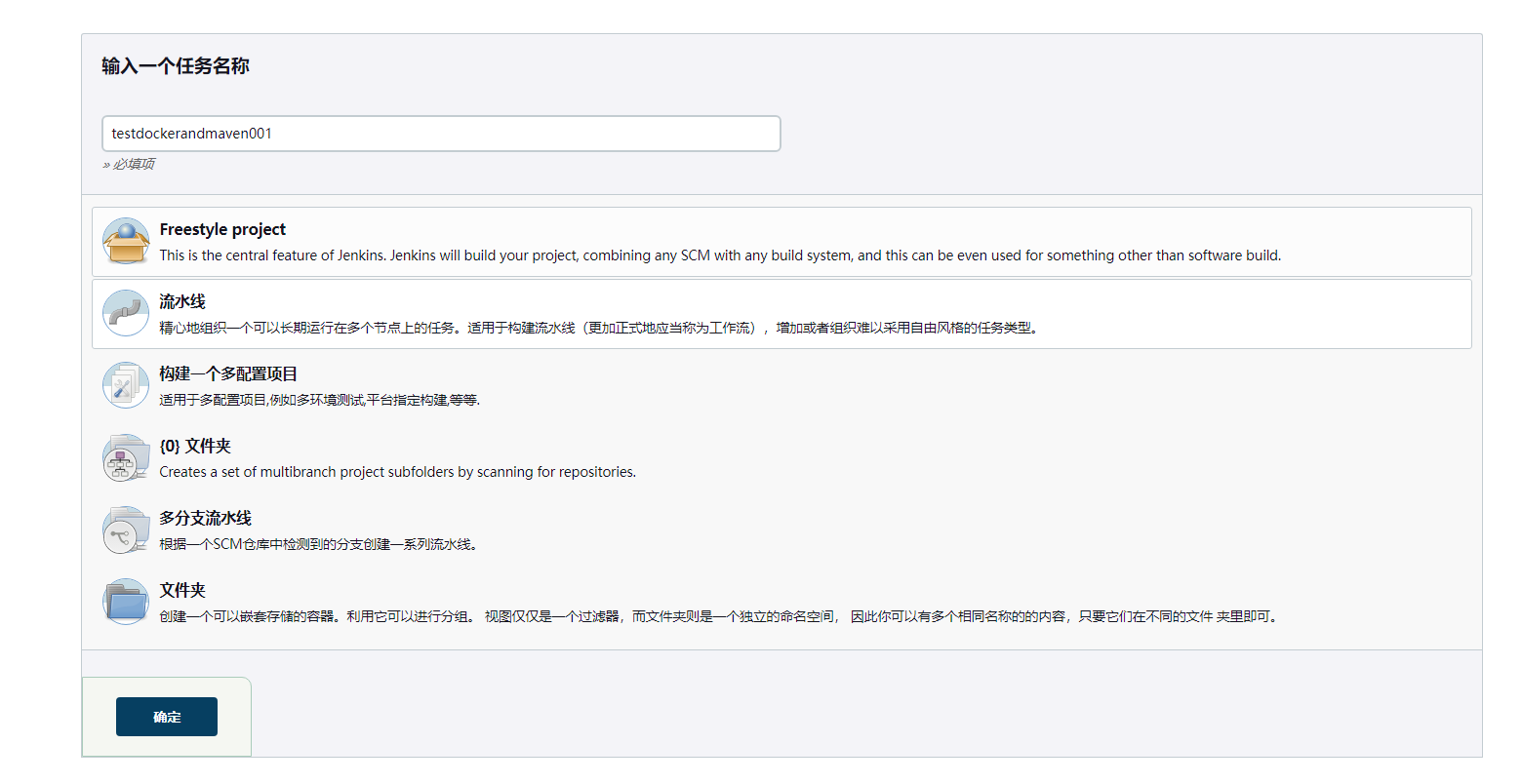
Task: Click the 构建一个多配置项目 tools icon
Action: point(126,386)
